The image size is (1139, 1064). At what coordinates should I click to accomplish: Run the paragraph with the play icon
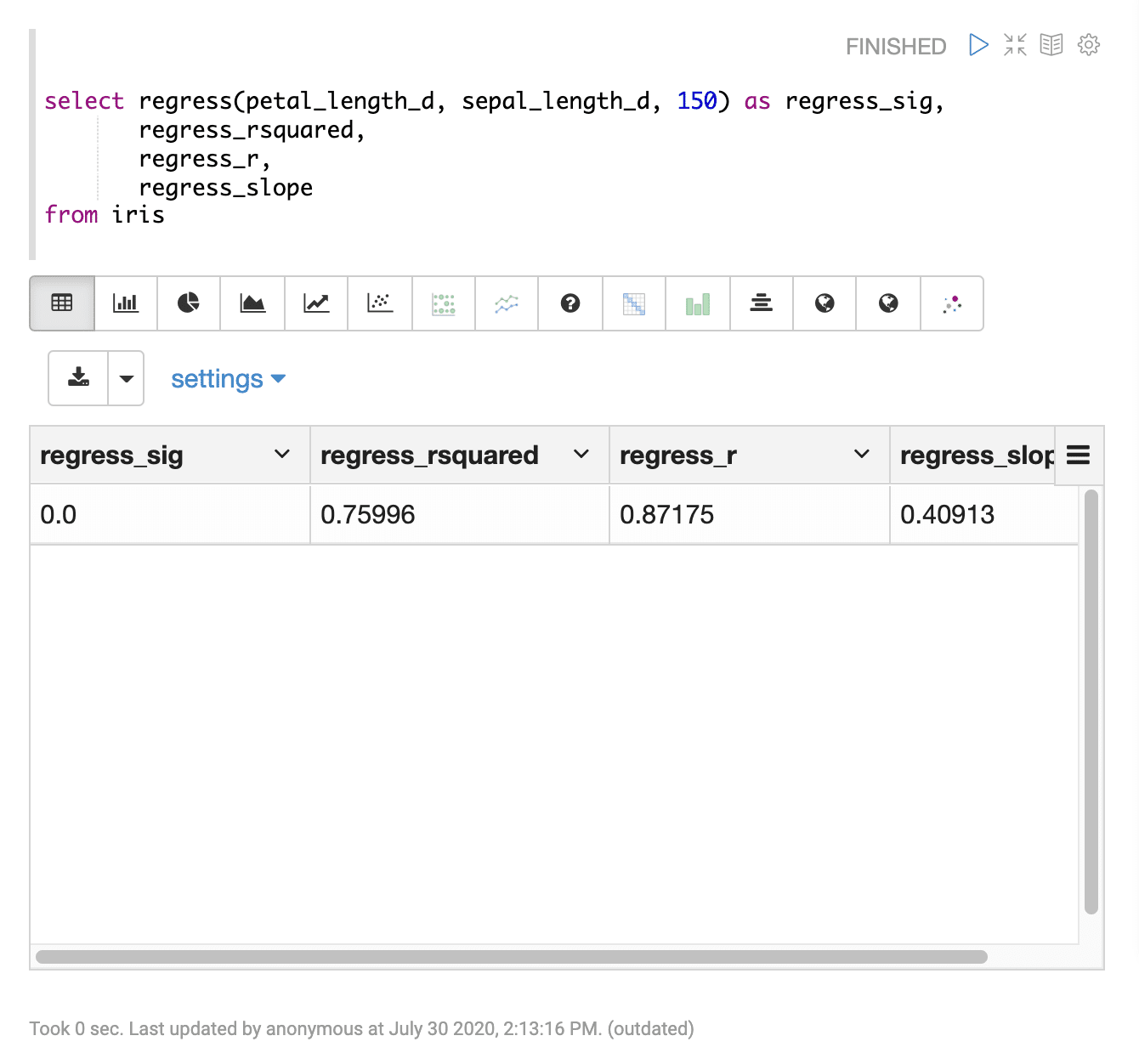(978, 45)
